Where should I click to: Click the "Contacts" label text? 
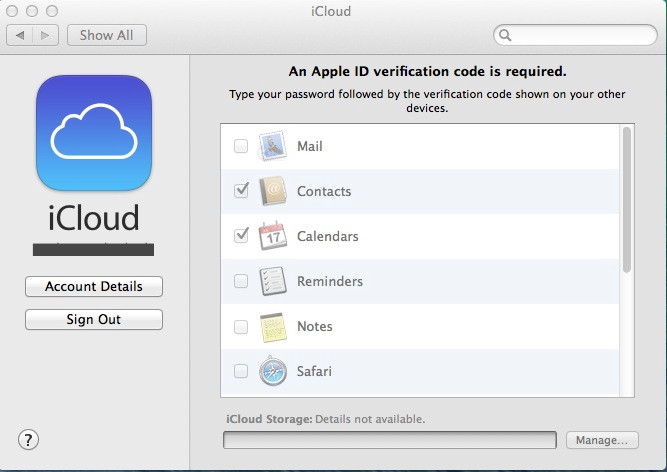(324, 191)
